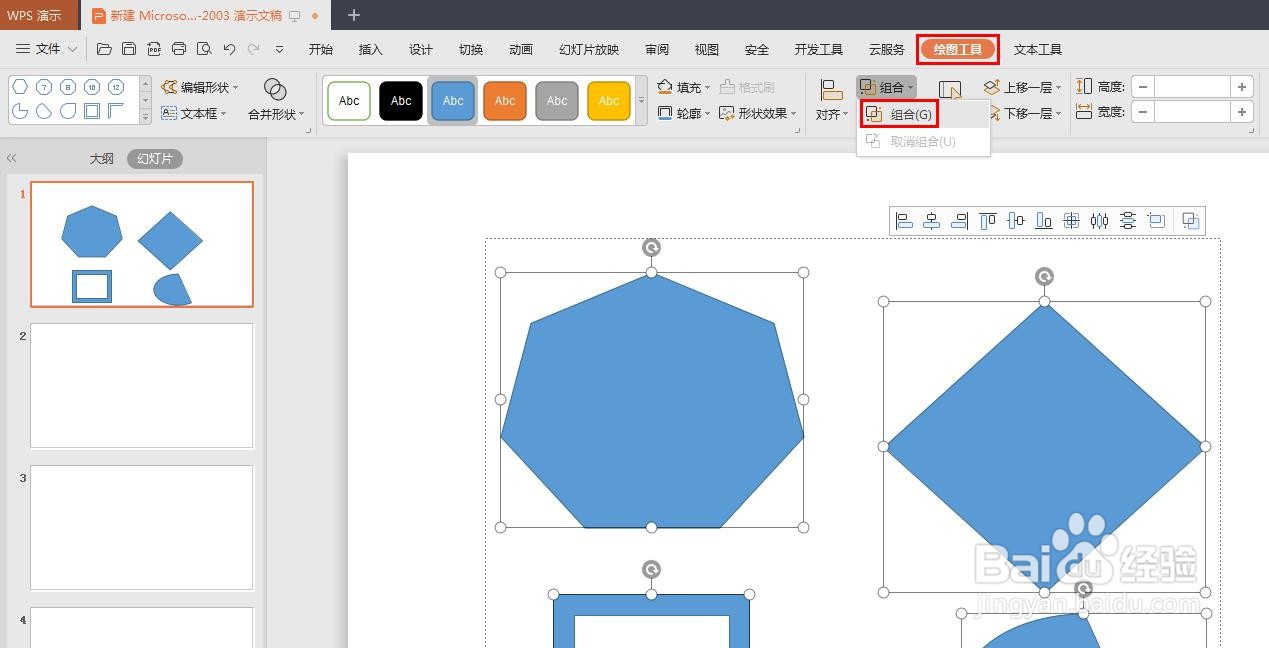Switch to the 设计 ribbon tab
Screen dimensions: 1269x648
pos(420,49)
